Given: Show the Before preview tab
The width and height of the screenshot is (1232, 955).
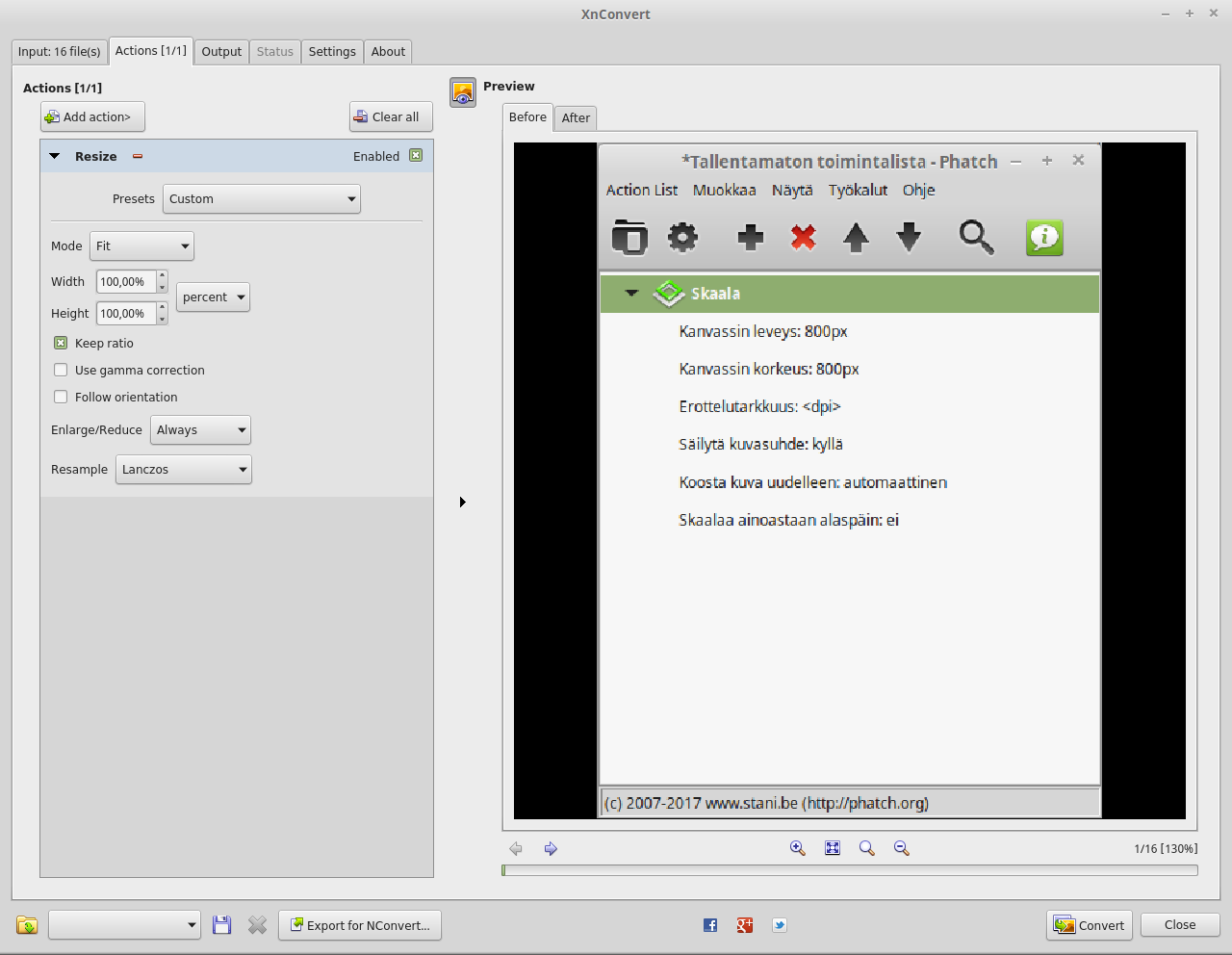Looking at the screenshot, I should pyautogui.click(x=527, y=116).
